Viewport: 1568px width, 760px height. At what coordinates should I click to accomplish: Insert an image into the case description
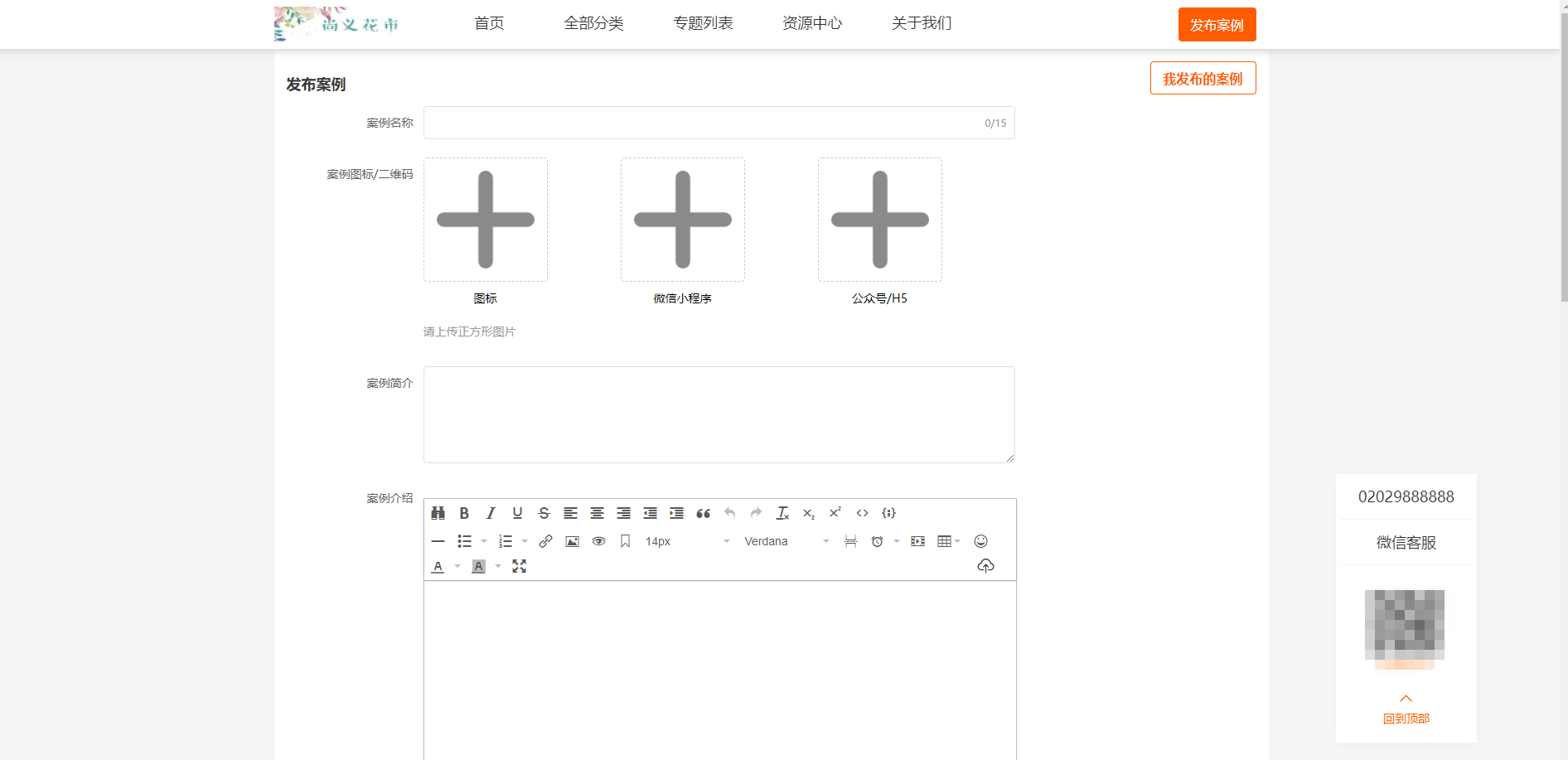[572, 541]
